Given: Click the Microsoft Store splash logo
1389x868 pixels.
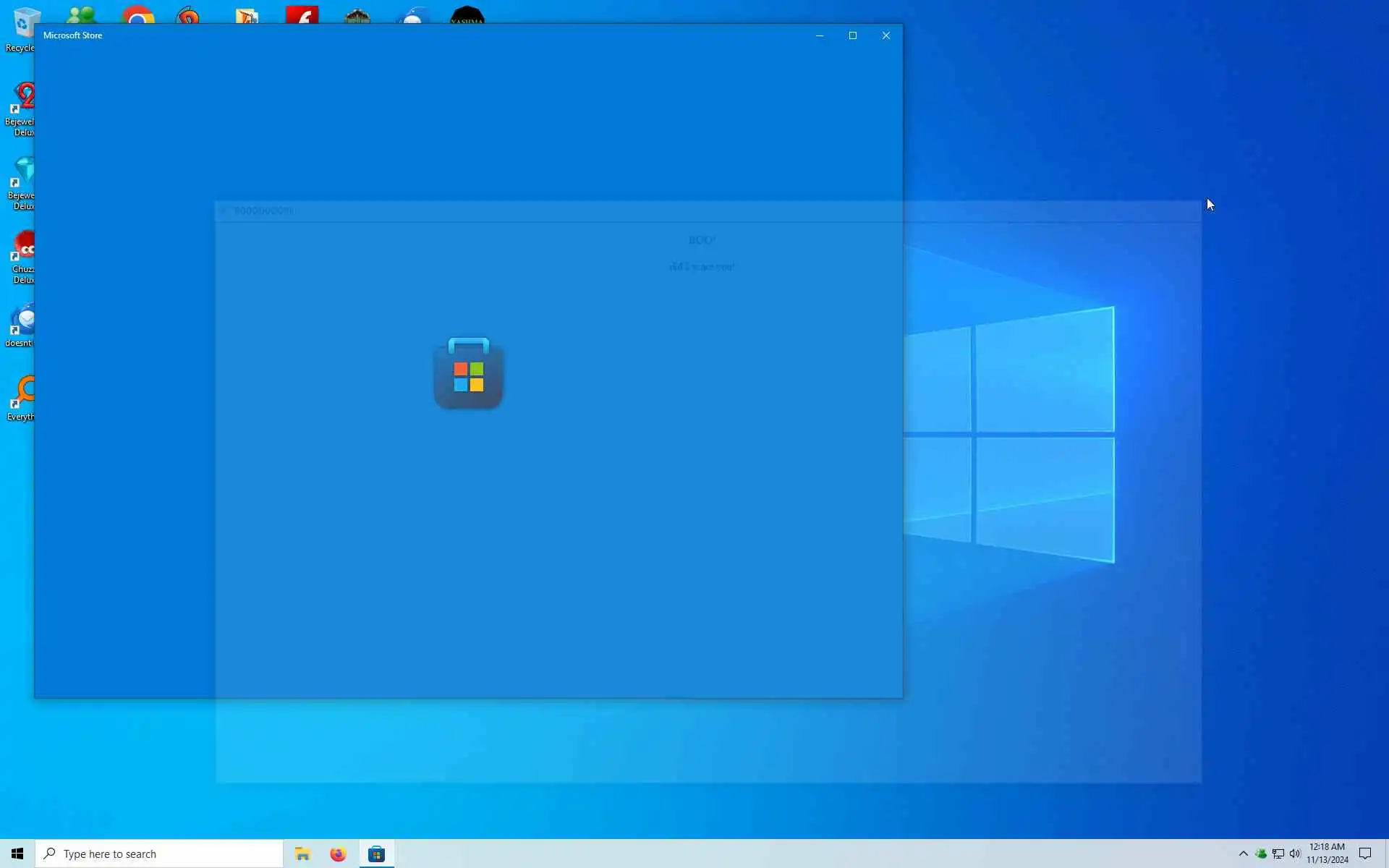Looking at the screenshot, I should 468,373.
